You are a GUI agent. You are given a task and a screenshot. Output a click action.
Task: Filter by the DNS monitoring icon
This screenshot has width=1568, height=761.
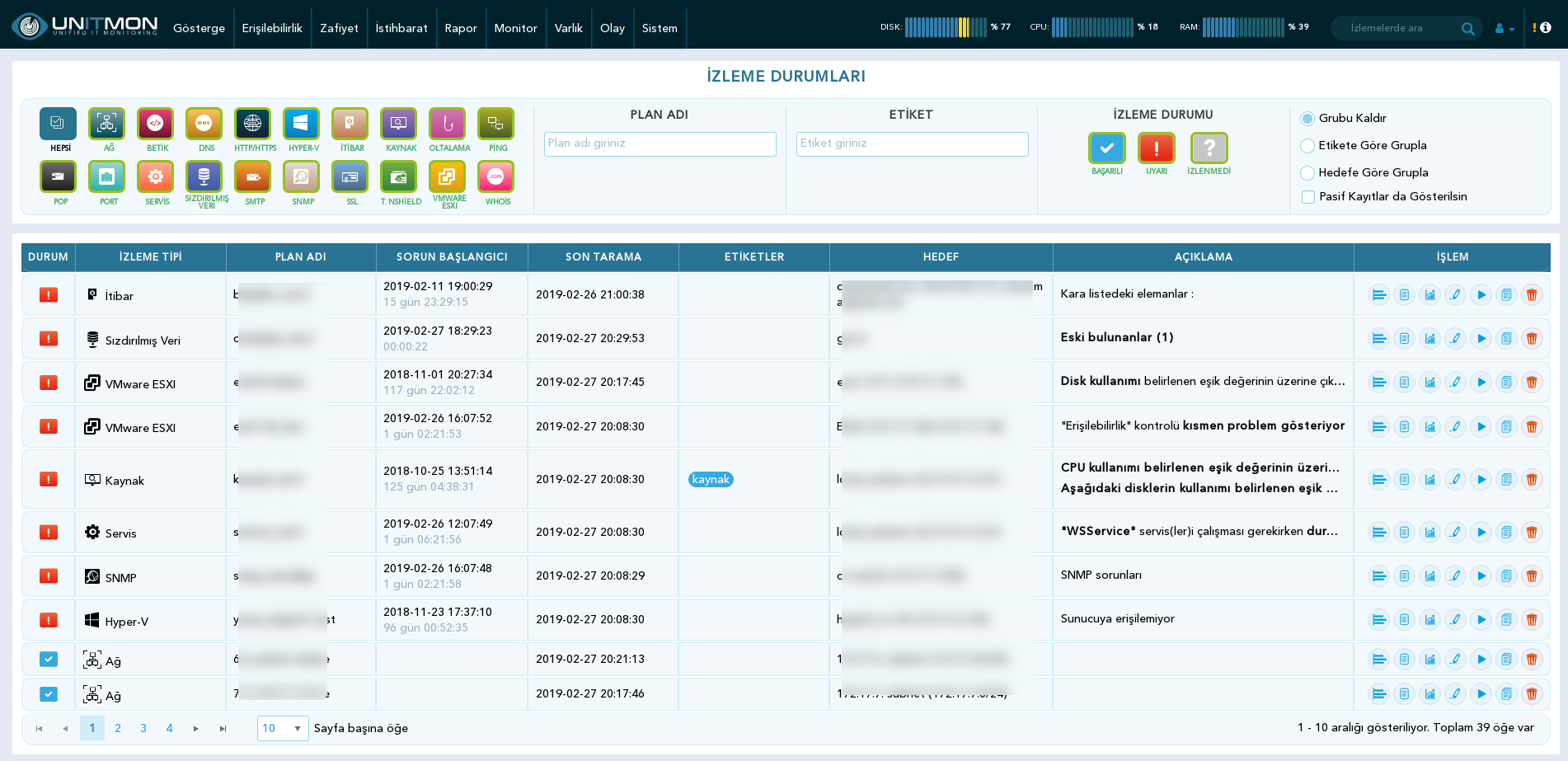tap(204, 124)
